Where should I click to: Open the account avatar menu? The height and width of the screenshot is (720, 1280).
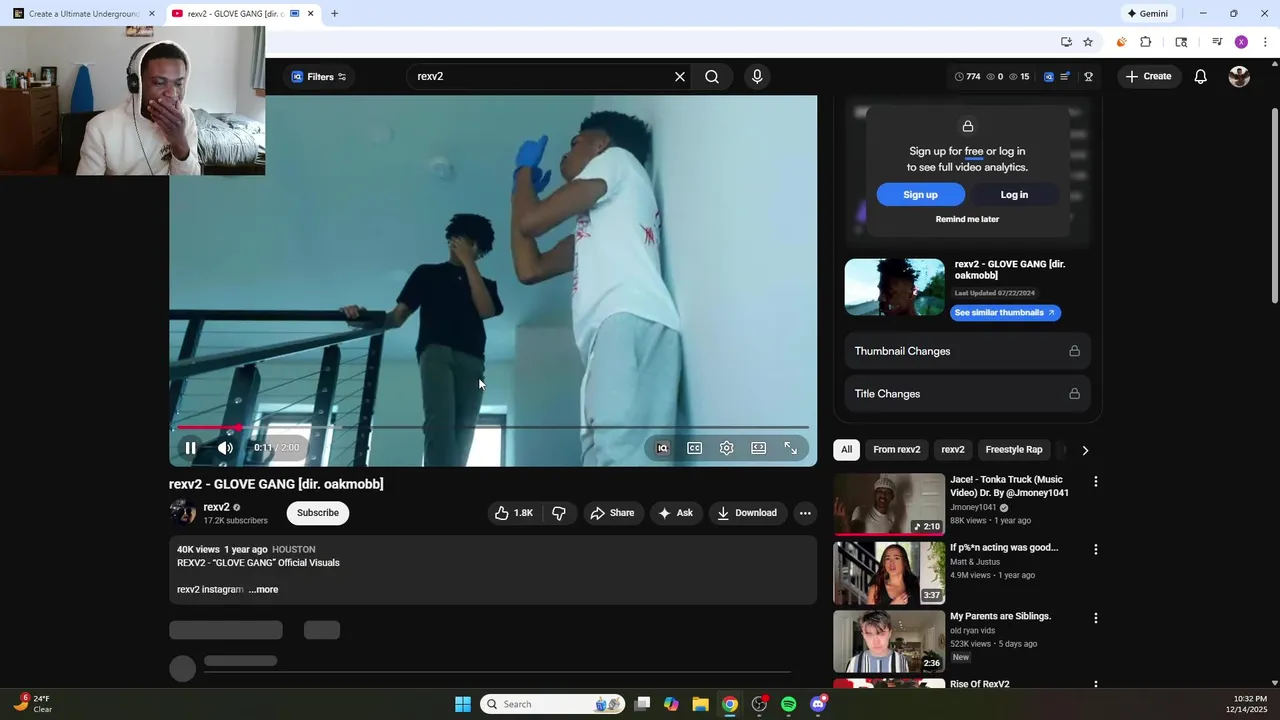(1239, 77)
